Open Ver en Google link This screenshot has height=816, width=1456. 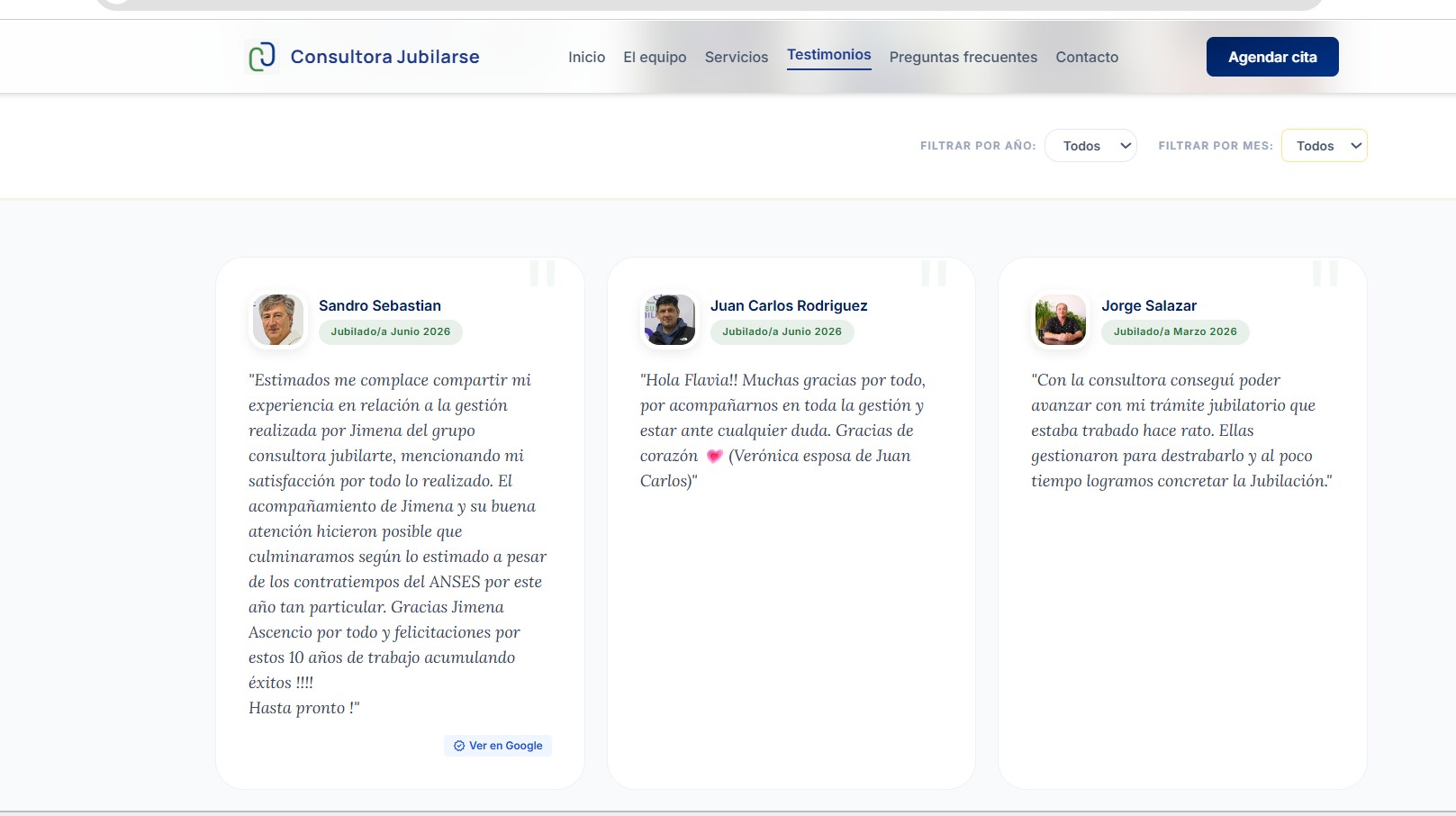tap(498, 746)
